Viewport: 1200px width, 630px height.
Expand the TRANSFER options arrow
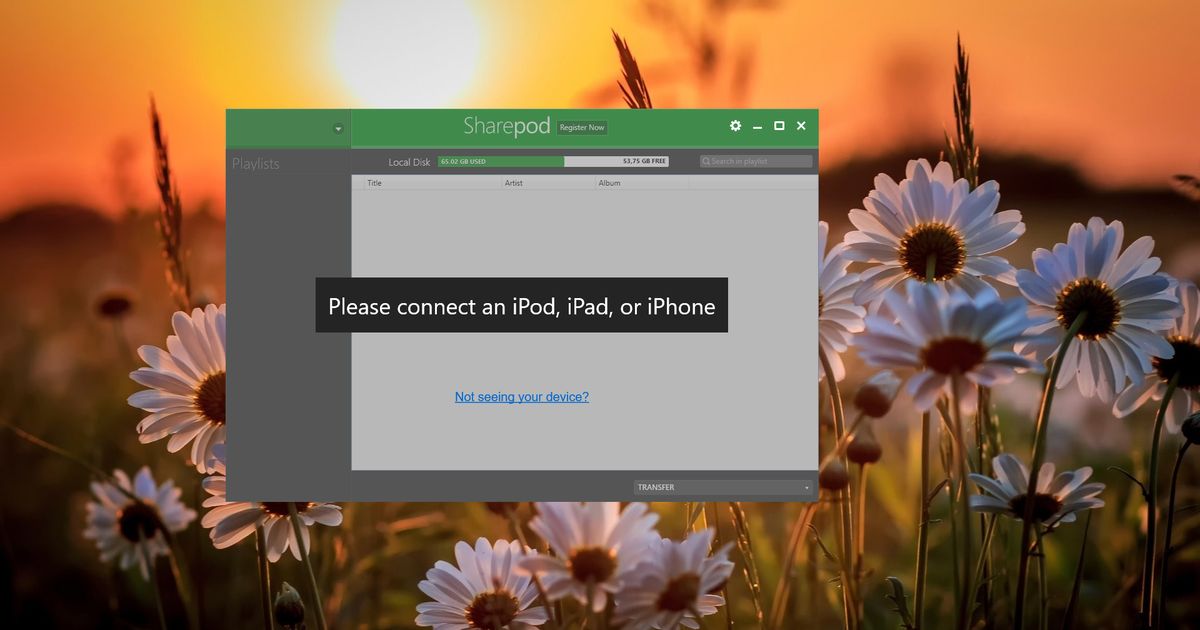coord(807,487)
